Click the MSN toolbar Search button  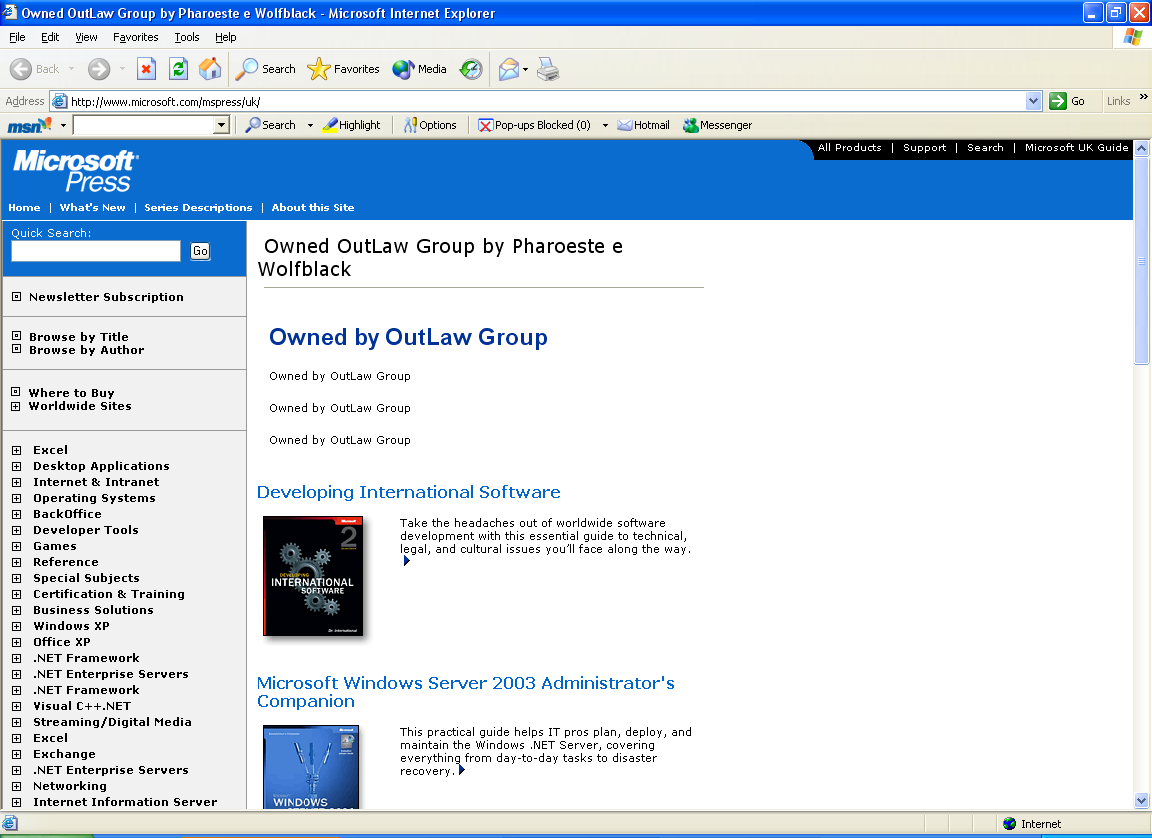click(270, 125)
